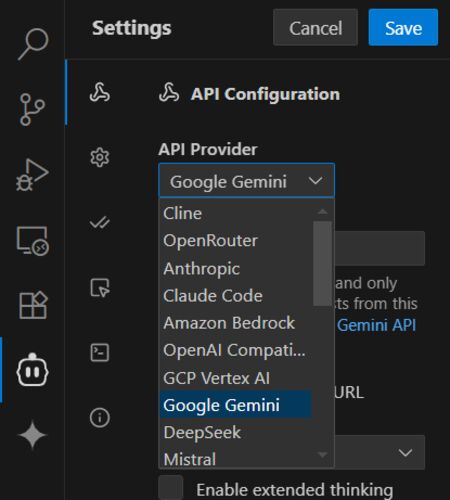Open the Search view in activity bar
Viewport: 450px width, 500px height.
[33, 44]
